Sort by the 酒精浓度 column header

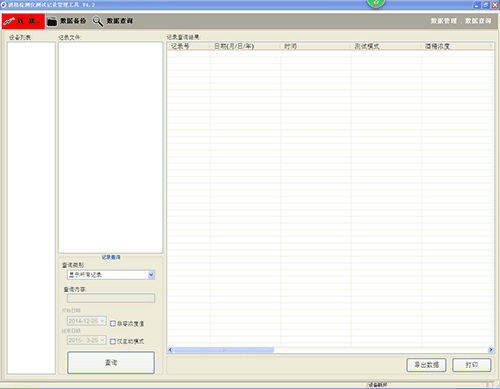point(457,46)
